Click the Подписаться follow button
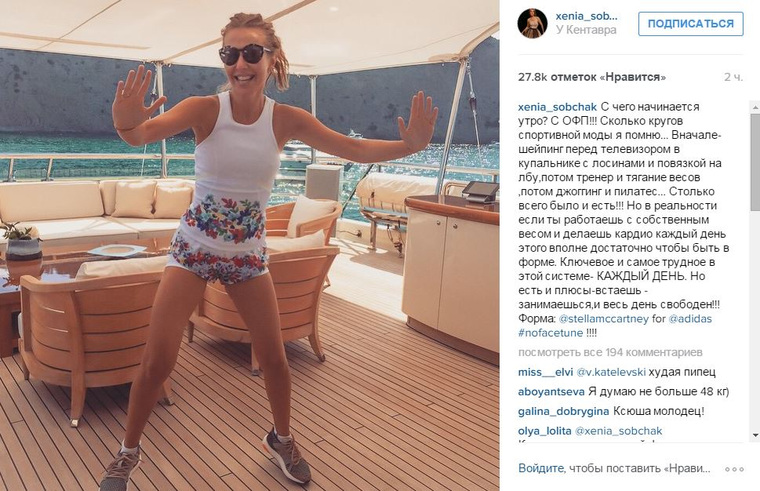This screenshot has width=760, height=491. tap(691, 23)
